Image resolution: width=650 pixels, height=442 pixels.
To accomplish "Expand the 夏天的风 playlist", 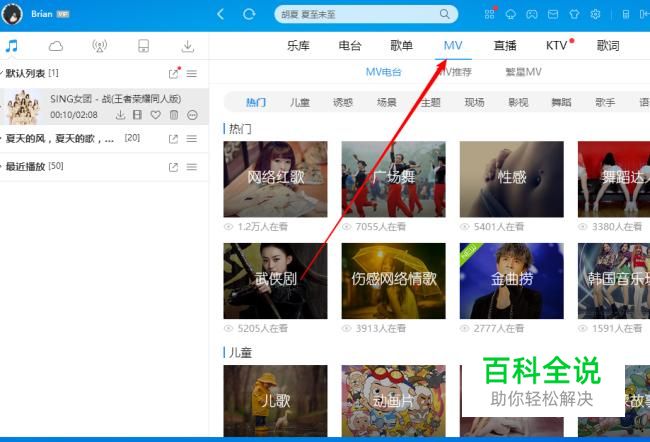I will (2, 138).
